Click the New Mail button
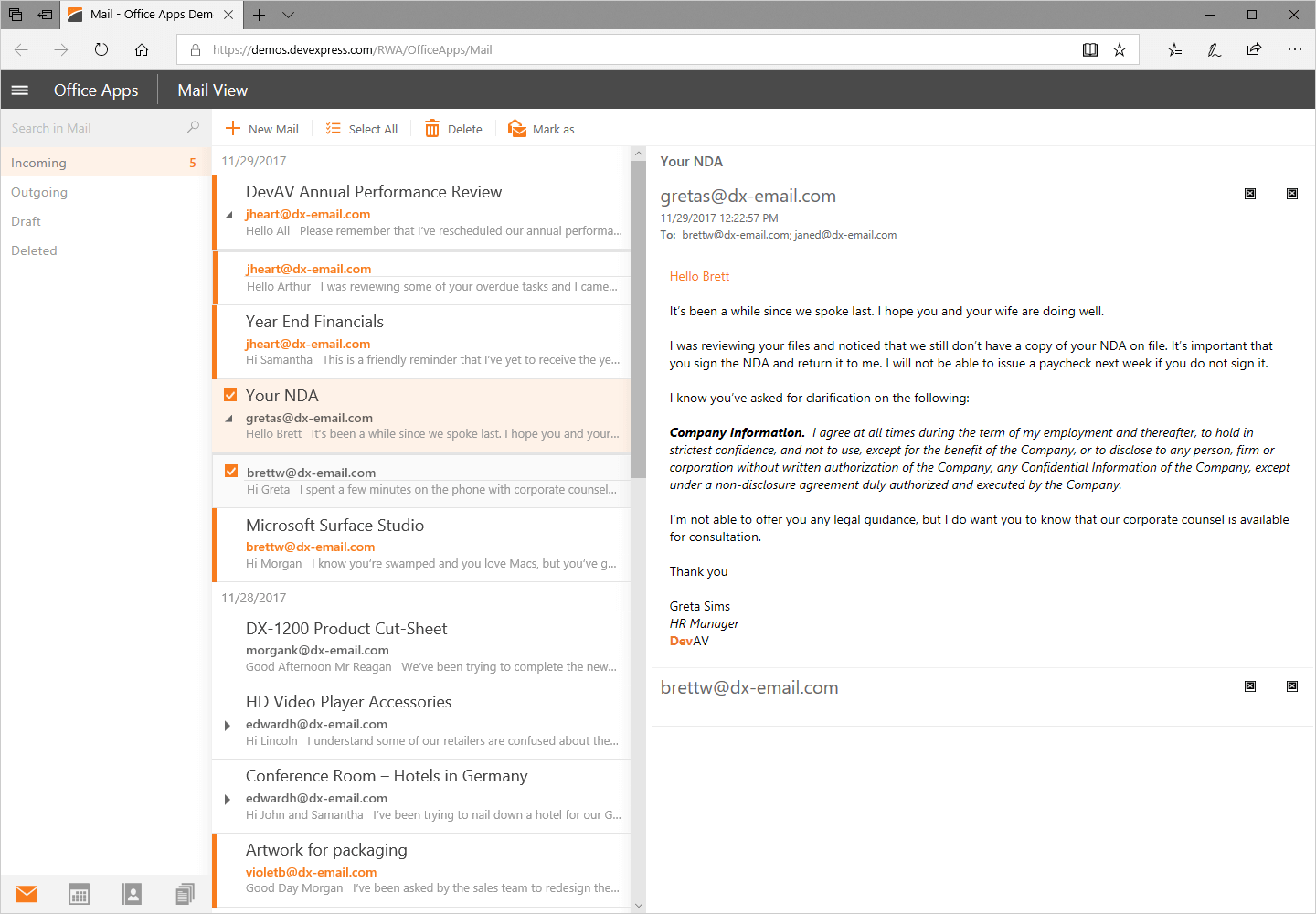This screenshot has width=1316, height=914. 262,128
